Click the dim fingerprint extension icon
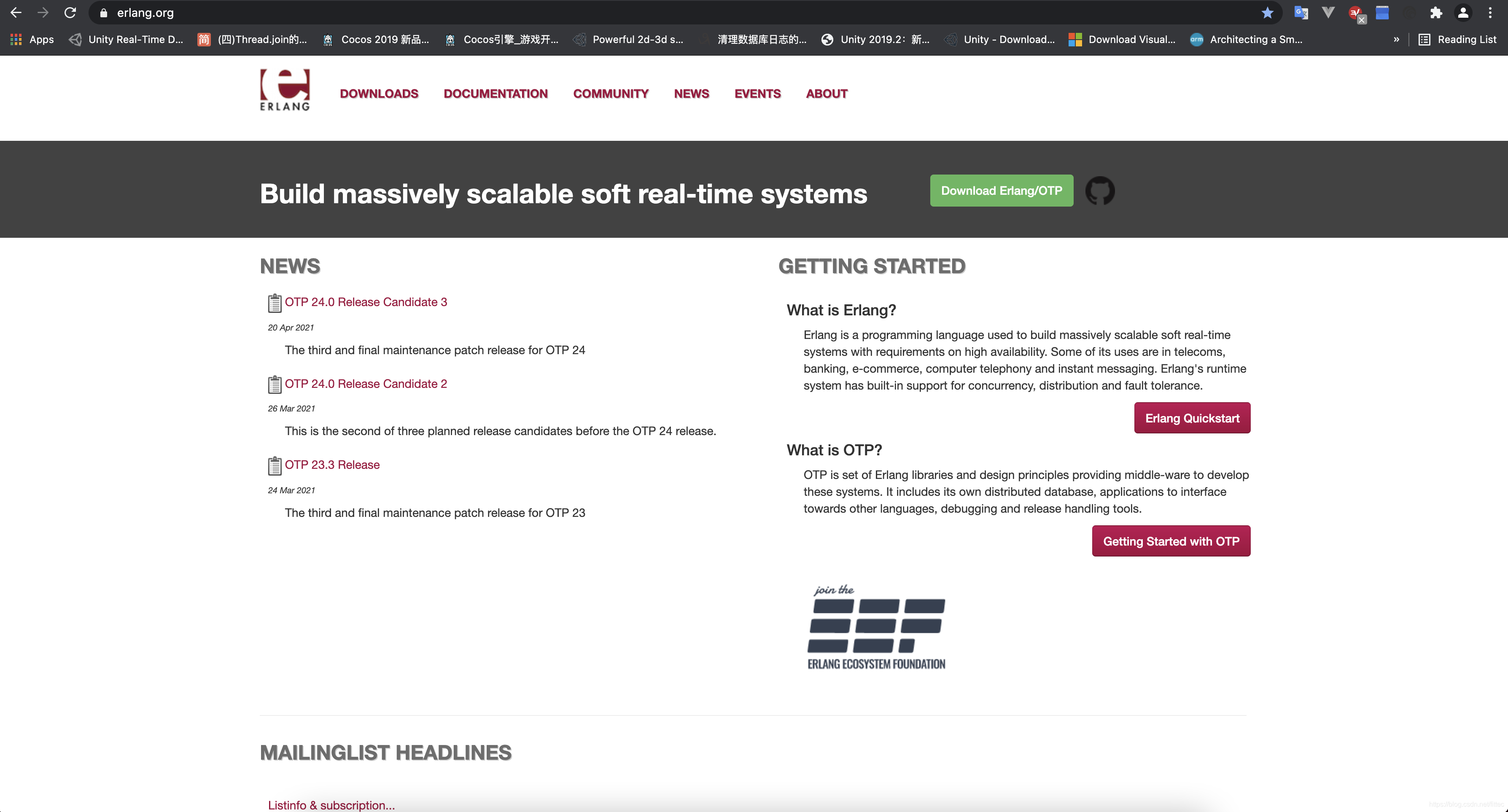This screenshot has width=1508, height=812. pyautogui.click(x=1409, y=12)
